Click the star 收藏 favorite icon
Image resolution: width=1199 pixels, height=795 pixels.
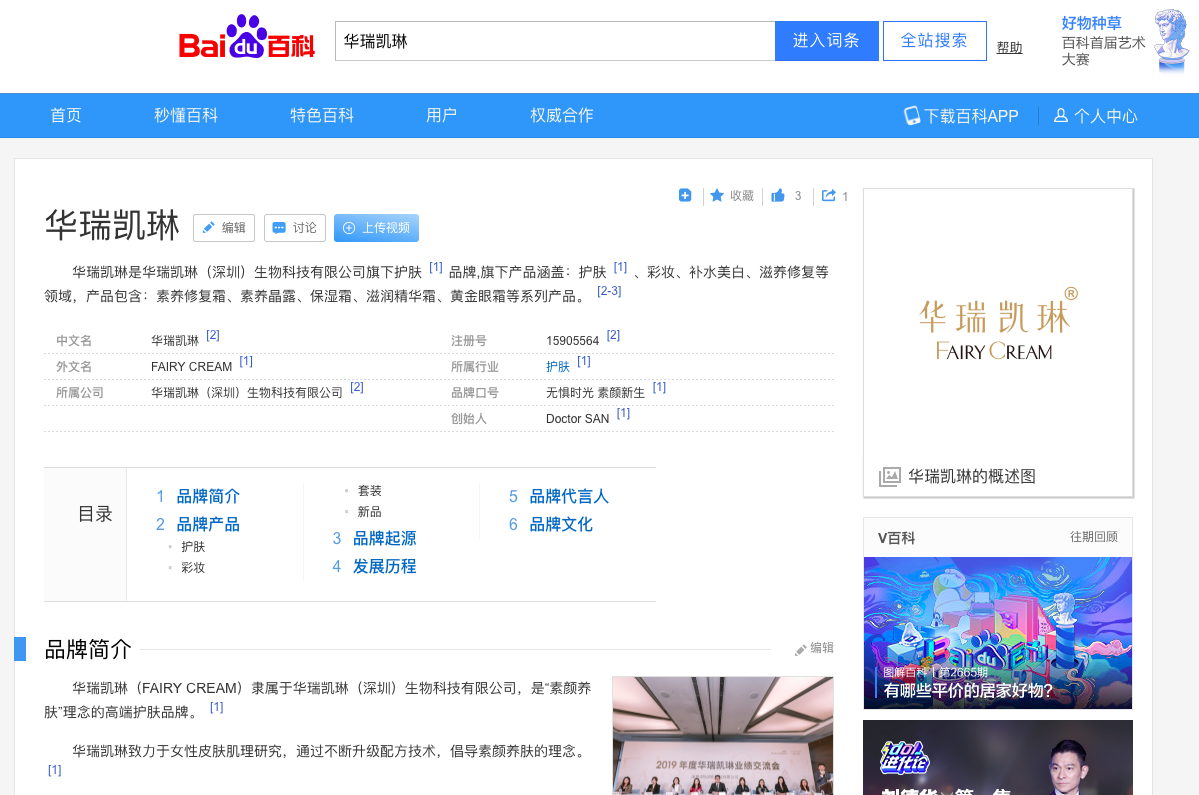tap(716, 196)
